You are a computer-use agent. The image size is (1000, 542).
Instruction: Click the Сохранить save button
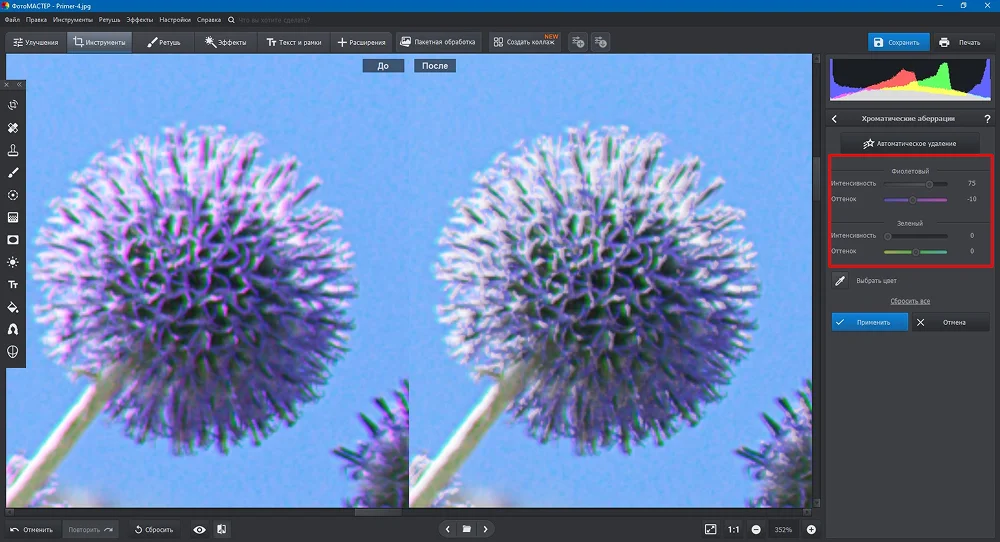(x=898, y=42)
